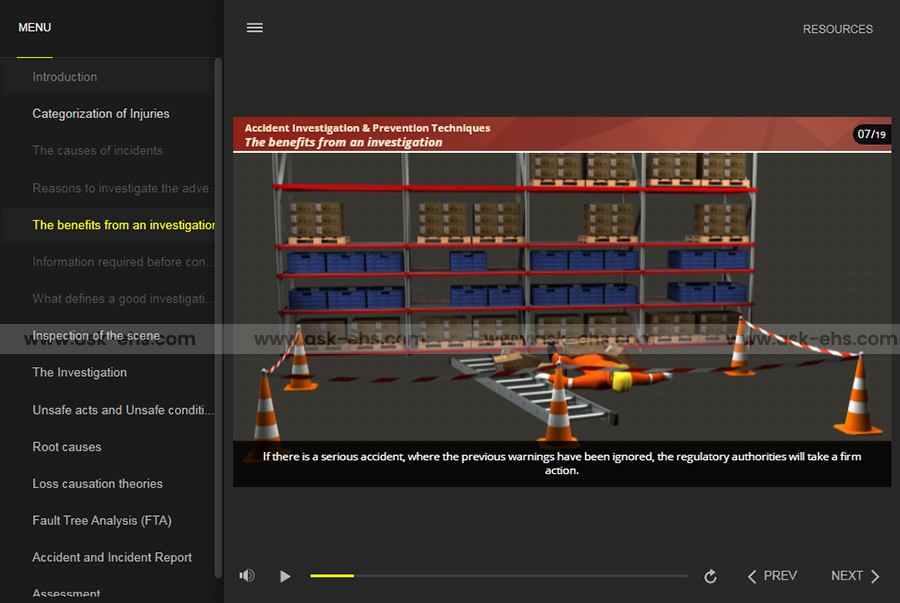
Task: Open Root causes lesson
Action: coord(67,447)
